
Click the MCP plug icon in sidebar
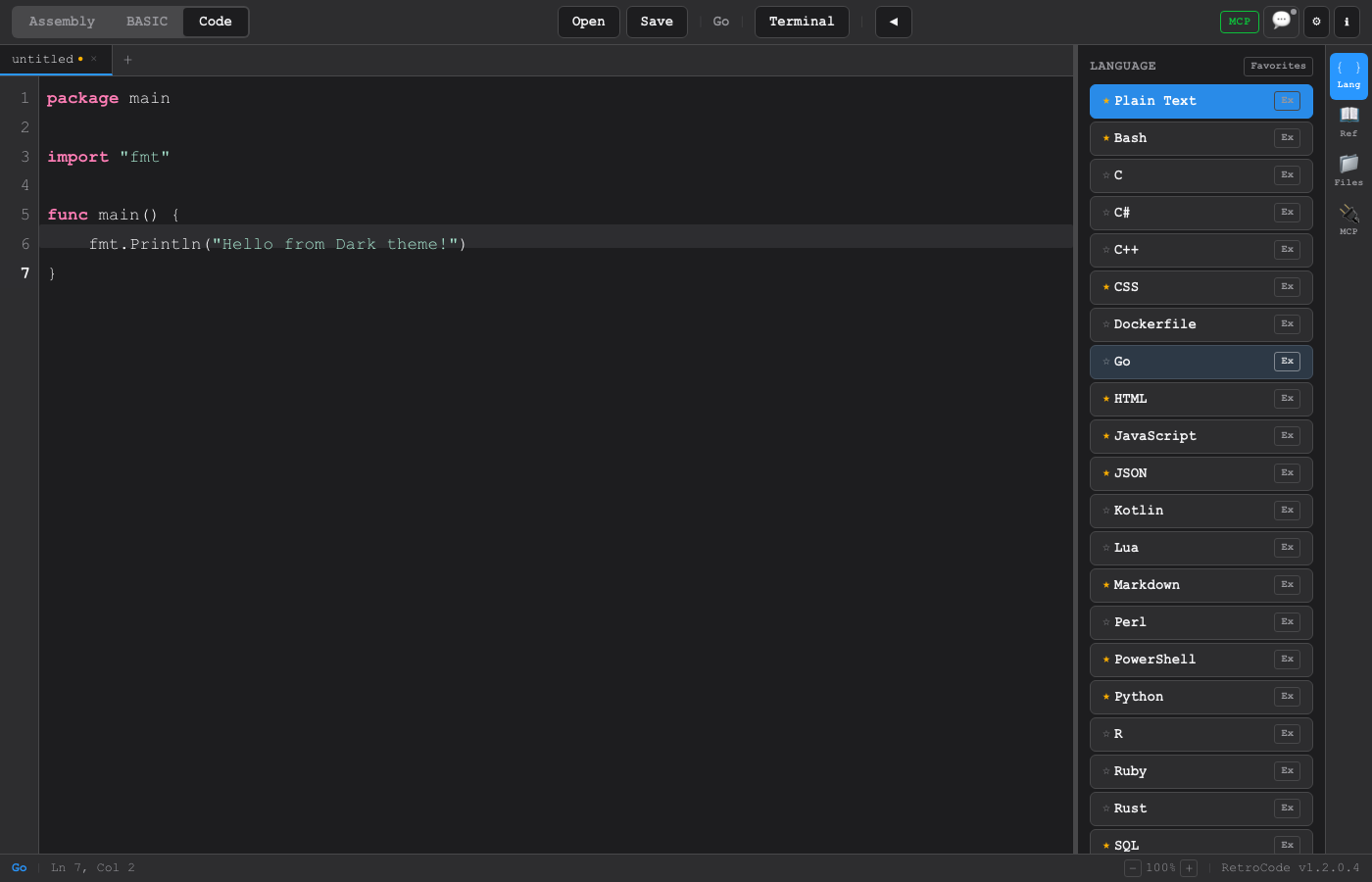tap(1348, 218)
